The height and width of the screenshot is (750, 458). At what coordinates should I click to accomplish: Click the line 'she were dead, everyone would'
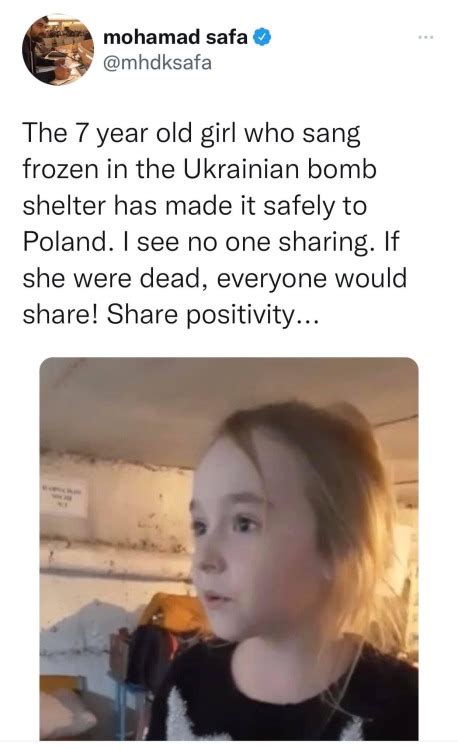tap(215, 278)
